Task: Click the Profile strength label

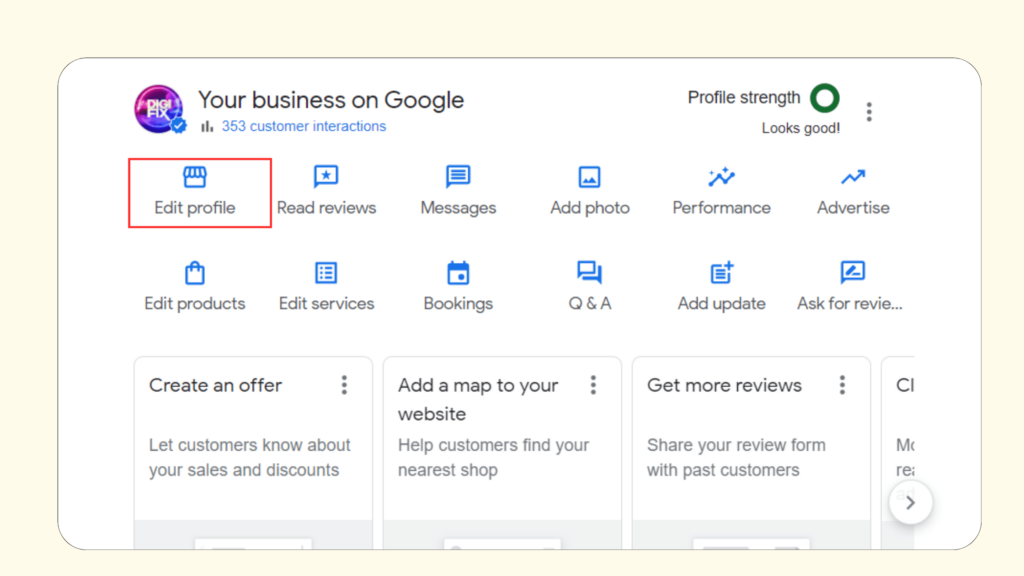Action: pos(744,98)
